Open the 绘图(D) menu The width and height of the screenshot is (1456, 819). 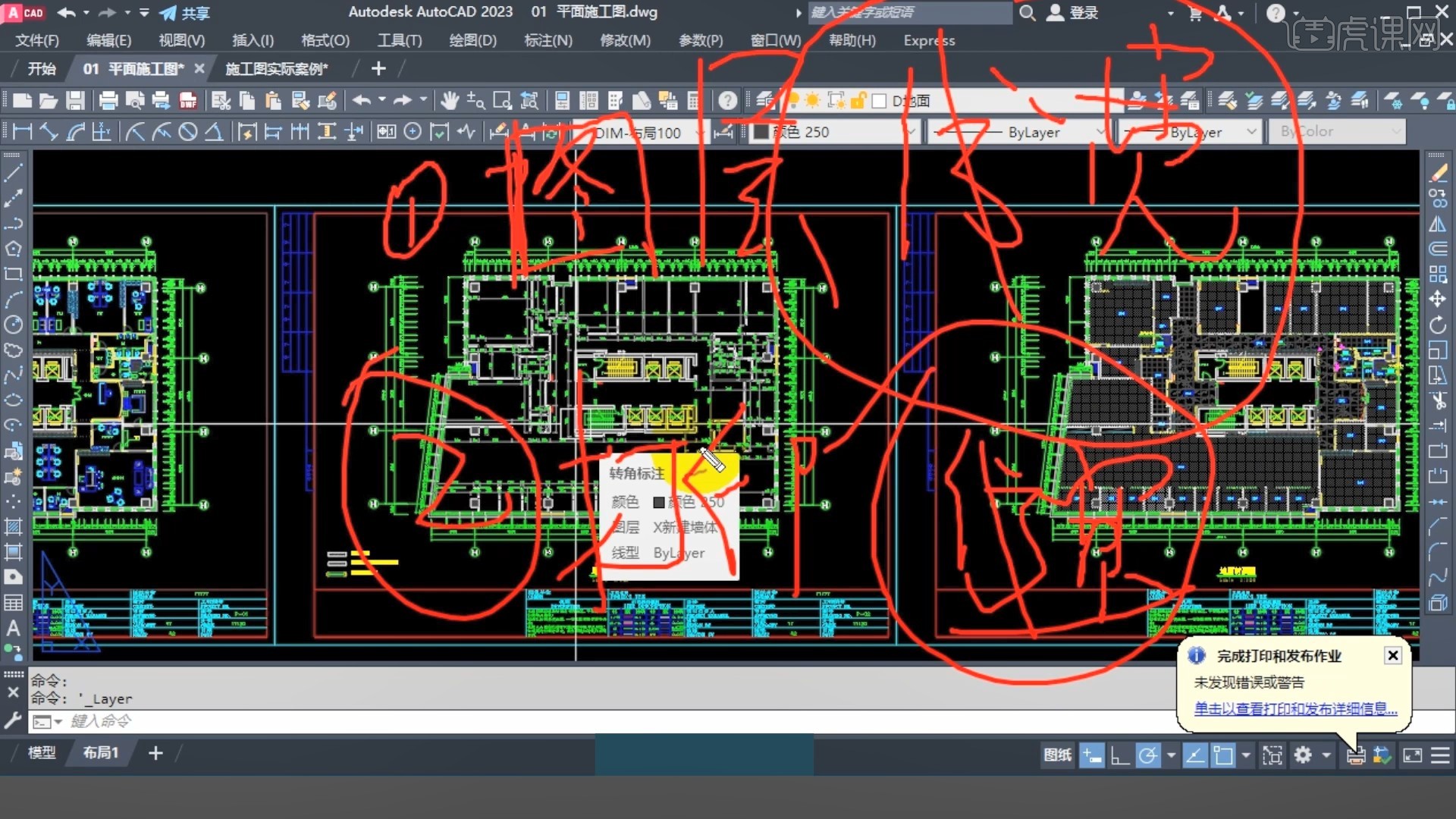472,40
